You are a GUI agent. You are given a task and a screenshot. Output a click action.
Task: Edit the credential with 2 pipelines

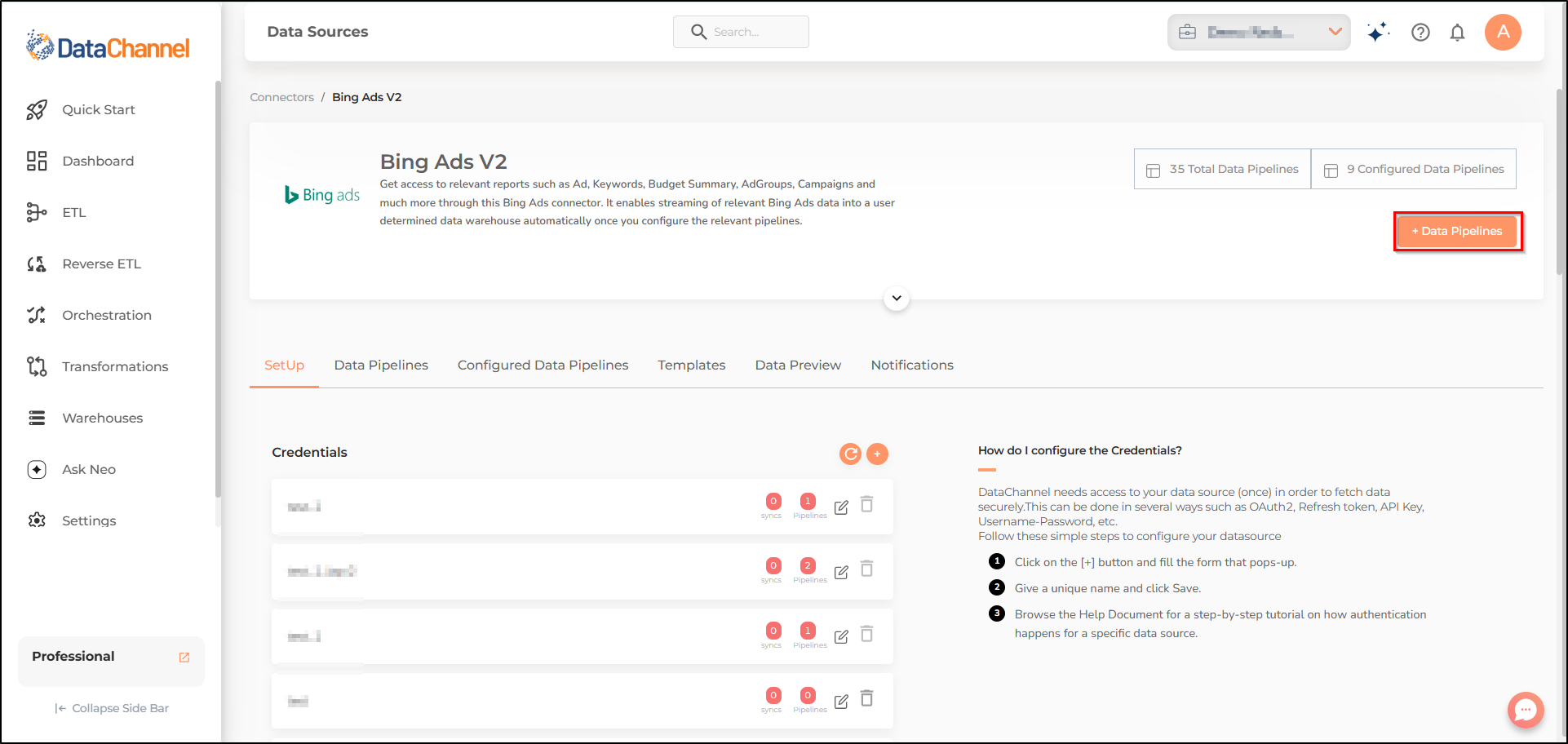tap(841, 572)
